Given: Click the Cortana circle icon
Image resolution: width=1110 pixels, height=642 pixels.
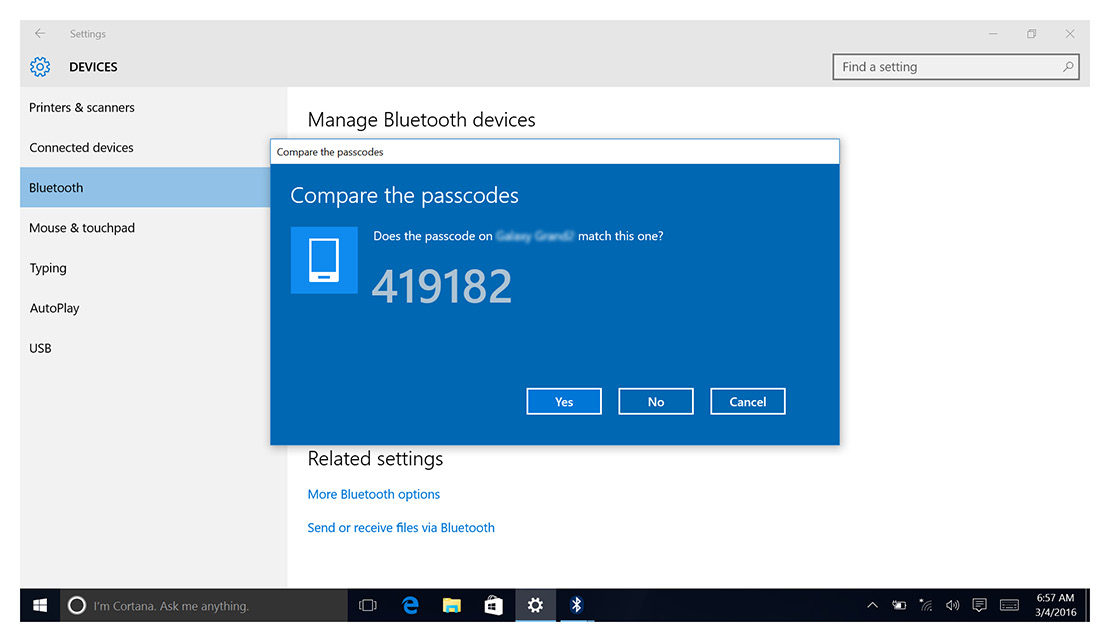Looking at the screenshot, I should tap(76, 605).
